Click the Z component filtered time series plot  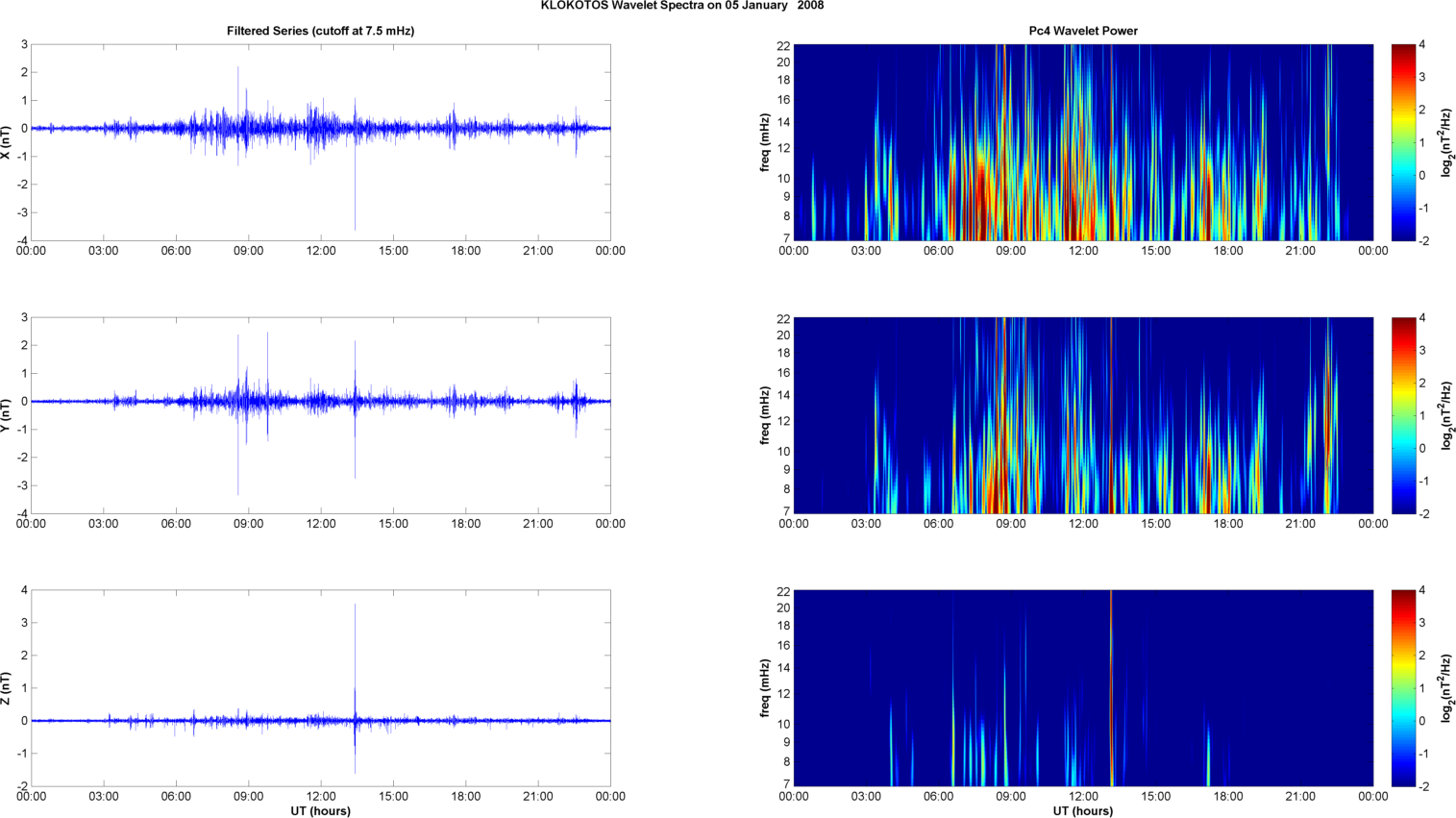[x=321, y=688]
